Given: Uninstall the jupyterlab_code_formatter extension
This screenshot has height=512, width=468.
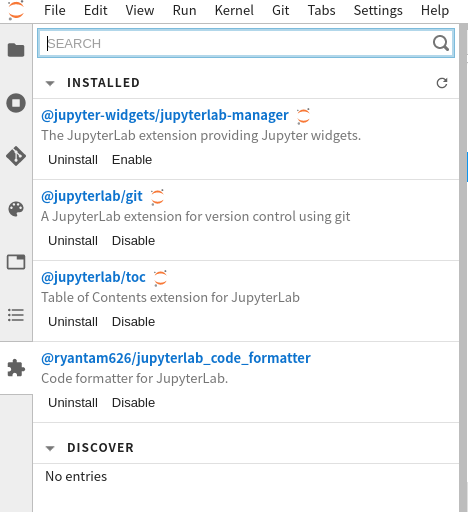Looking at the screenshot, I should click(73, 403).
